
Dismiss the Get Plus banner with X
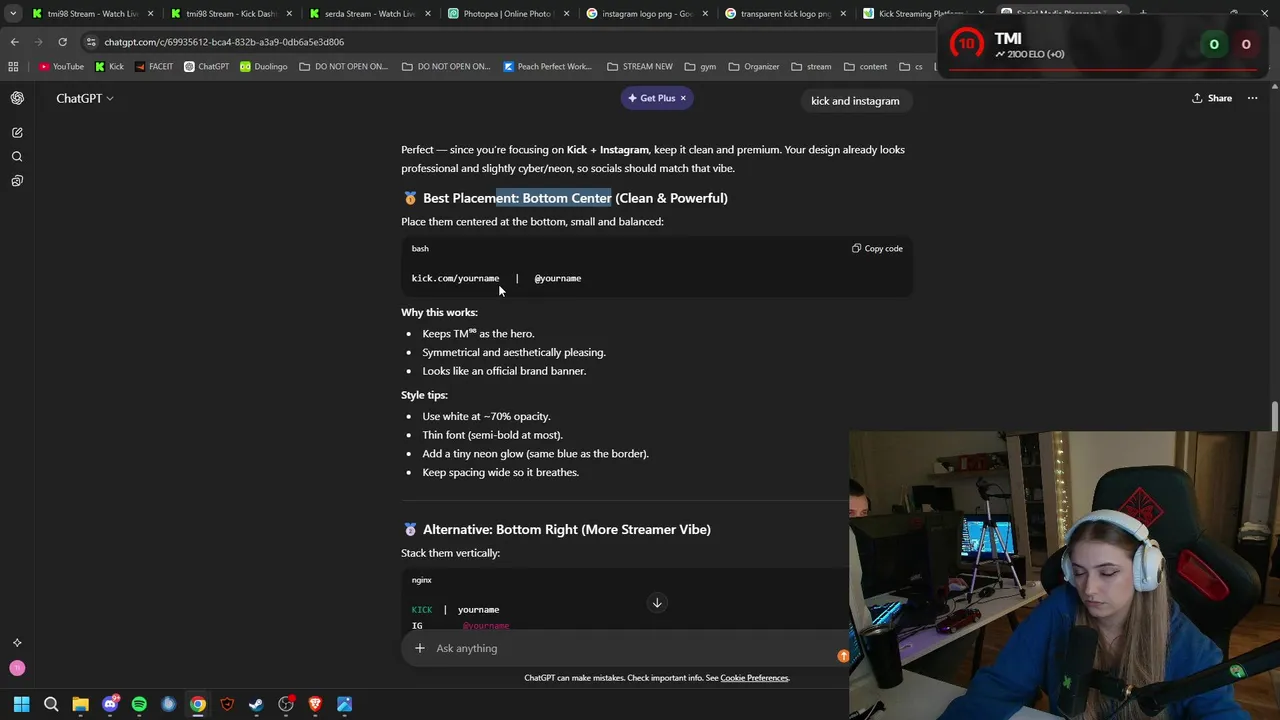[x=684, y=98]
